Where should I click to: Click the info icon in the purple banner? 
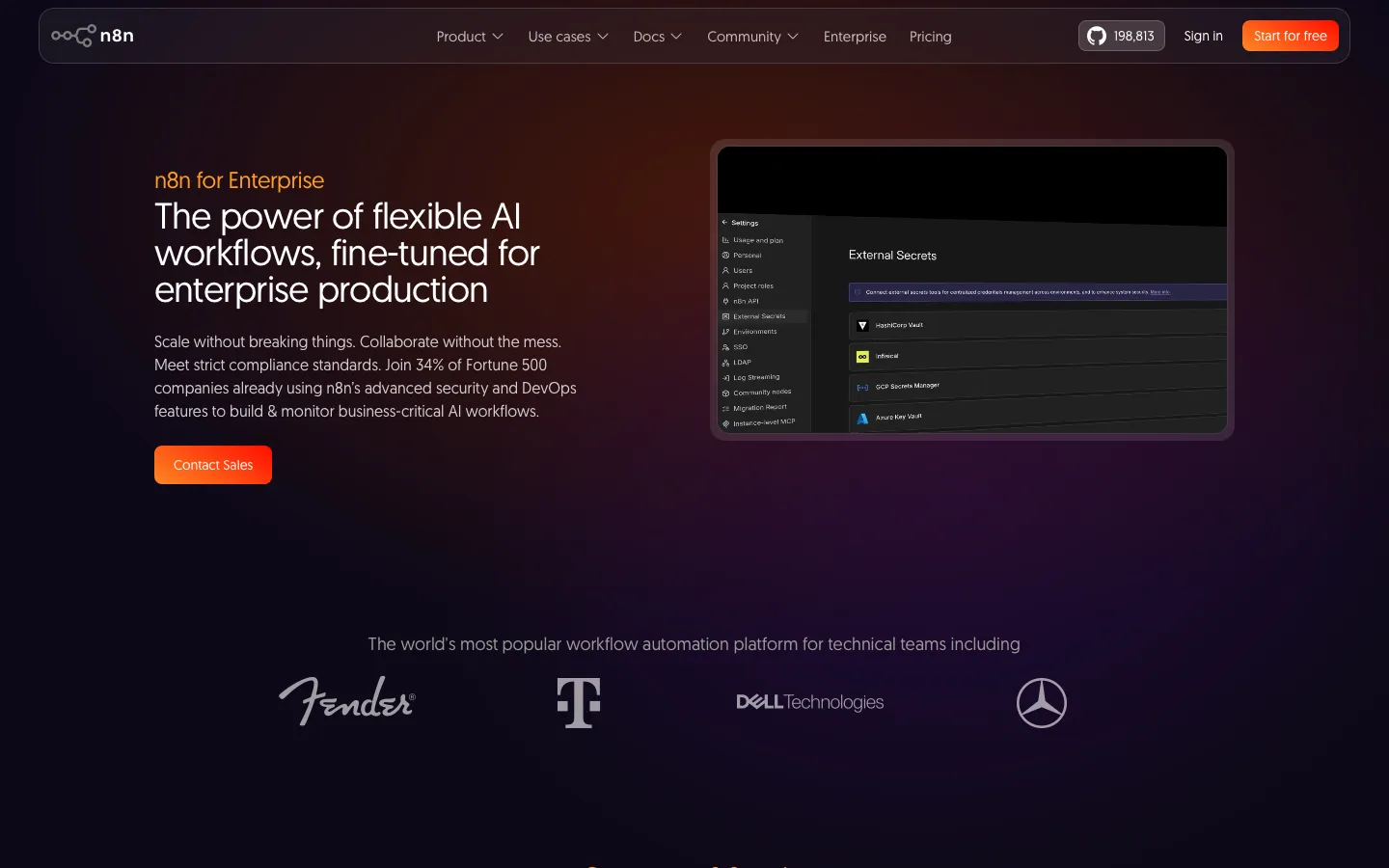tap(858, 292)
